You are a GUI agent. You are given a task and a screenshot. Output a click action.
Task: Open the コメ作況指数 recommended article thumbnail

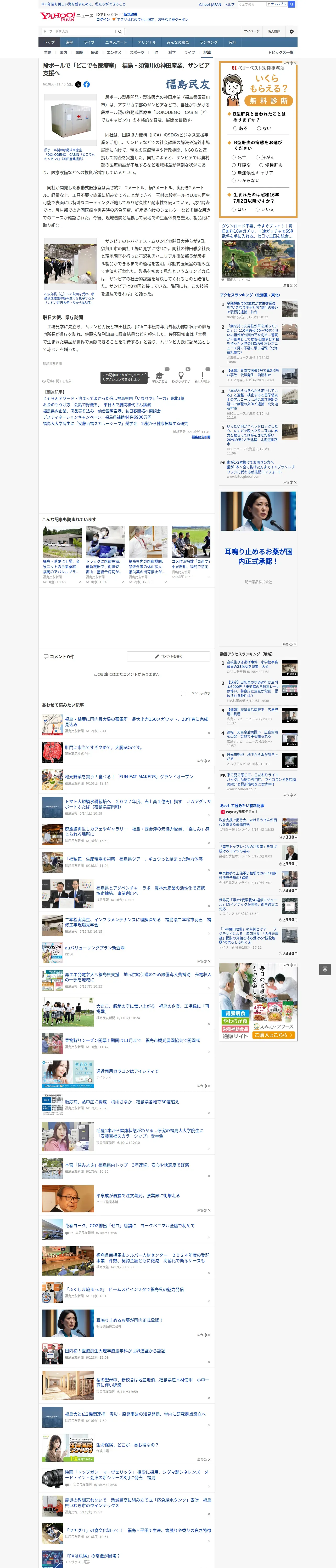pos(191,542)
